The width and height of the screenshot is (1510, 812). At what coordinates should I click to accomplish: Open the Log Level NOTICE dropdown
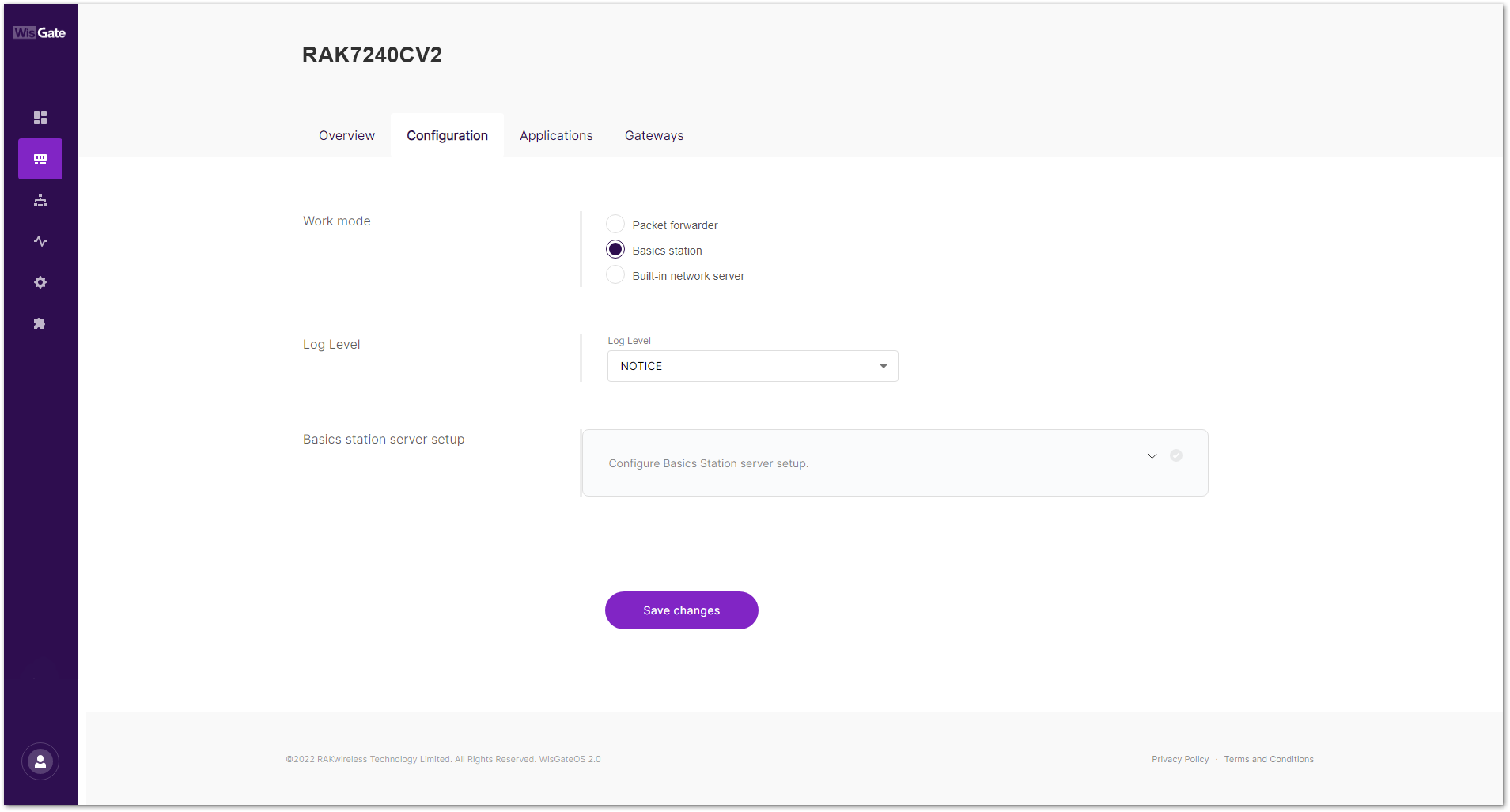[753, 366]
